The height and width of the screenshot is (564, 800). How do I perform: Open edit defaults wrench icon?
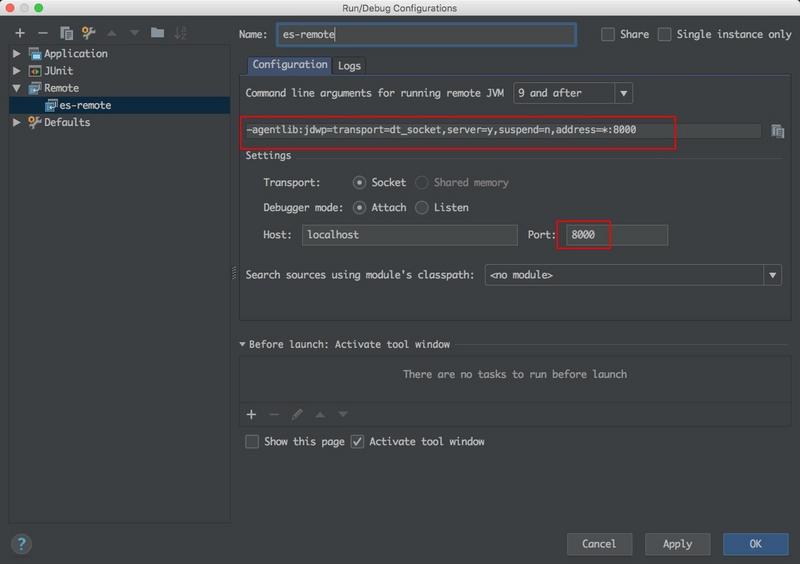pos(89,33)
